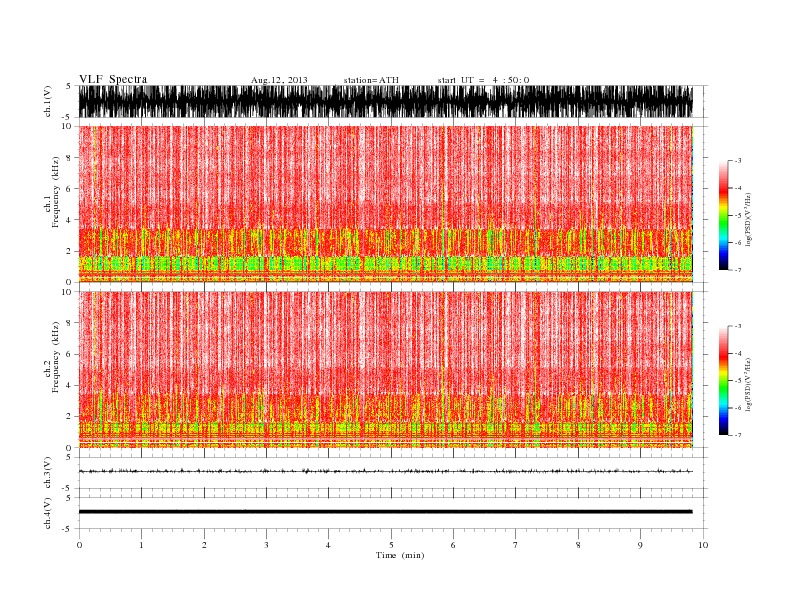792x612 pixels.
Task: Click the "7" minute time axis tick
Action: click(516, 545)
